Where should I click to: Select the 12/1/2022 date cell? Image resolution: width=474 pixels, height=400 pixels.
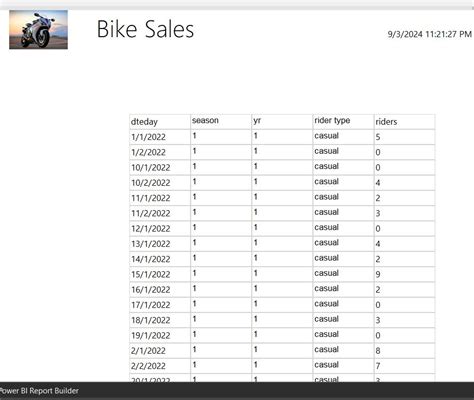pos(160,229)
